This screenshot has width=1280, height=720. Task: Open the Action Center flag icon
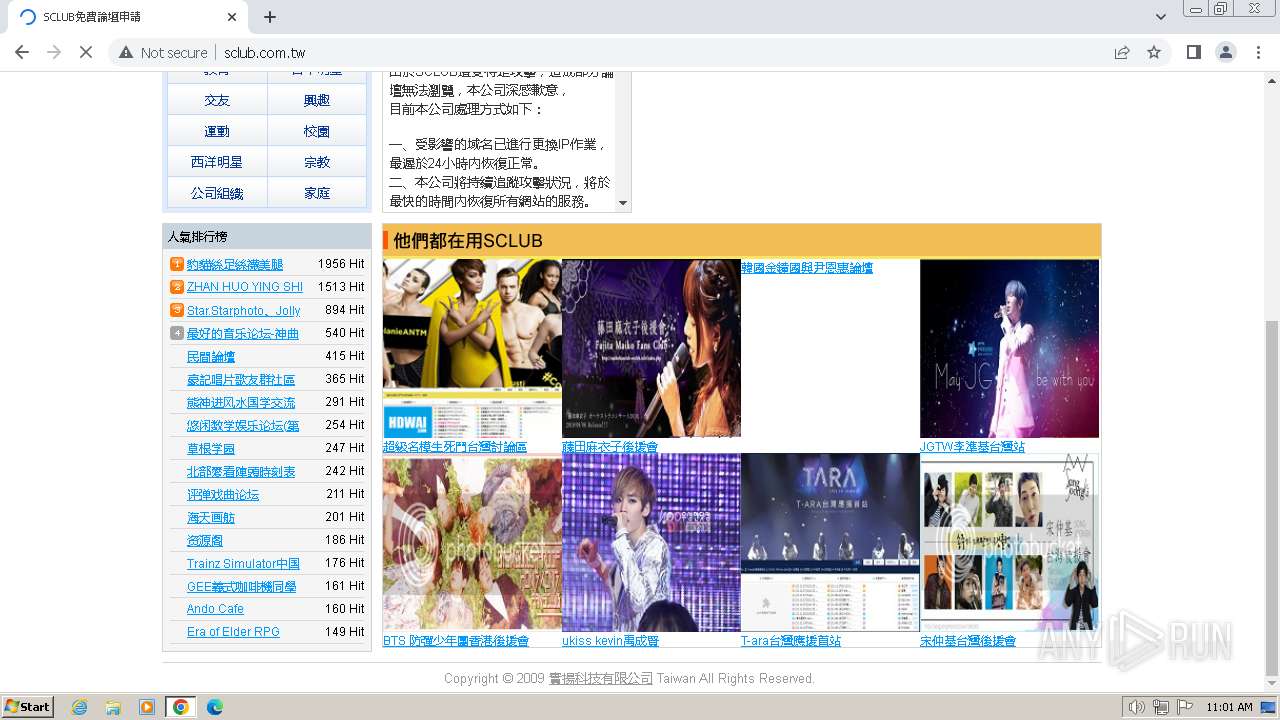(1185, 707)
